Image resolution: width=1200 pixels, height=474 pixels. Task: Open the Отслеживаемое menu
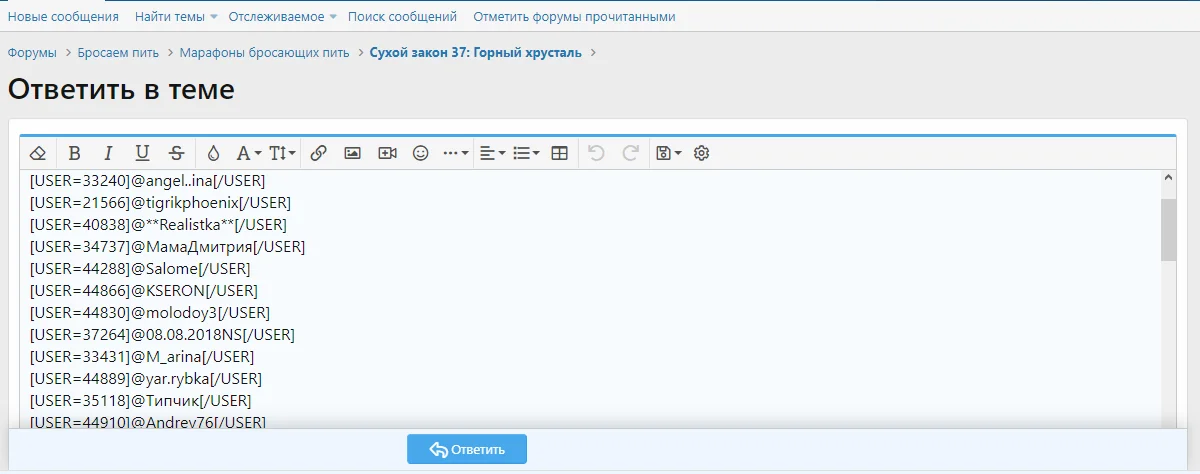coord(282,17)
